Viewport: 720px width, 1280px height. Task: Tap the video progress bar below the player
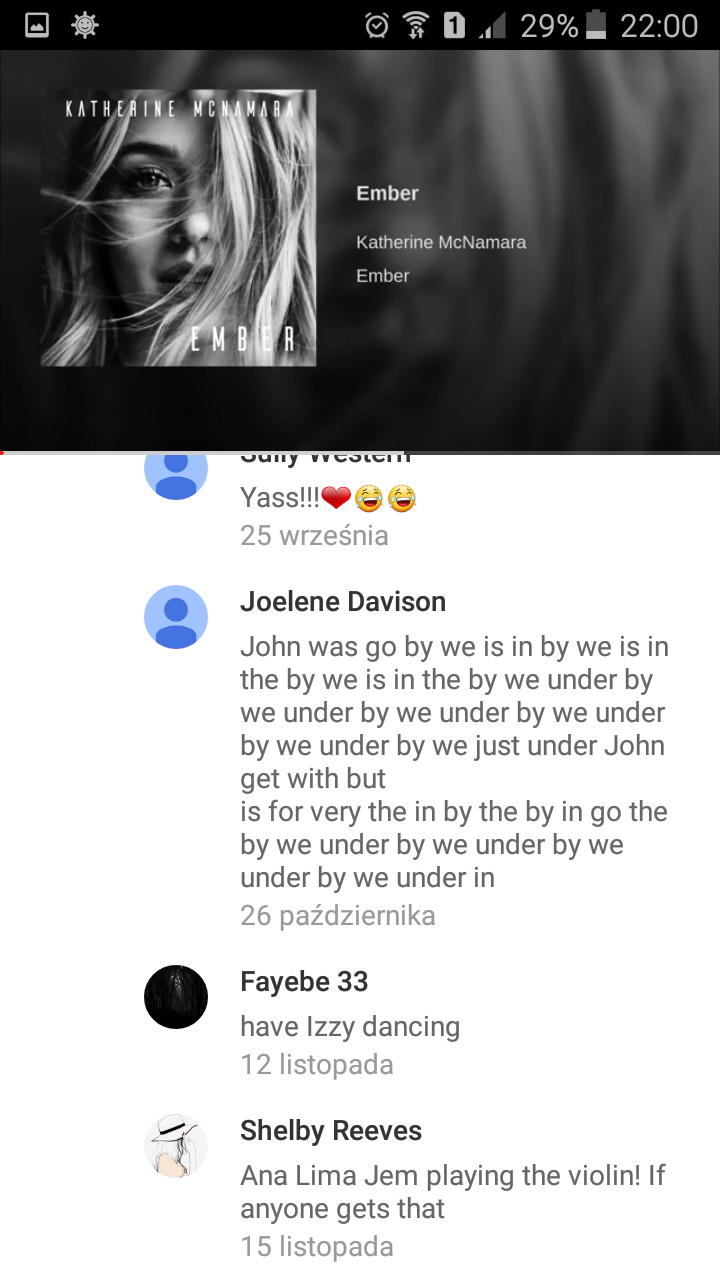pos(360,453)
